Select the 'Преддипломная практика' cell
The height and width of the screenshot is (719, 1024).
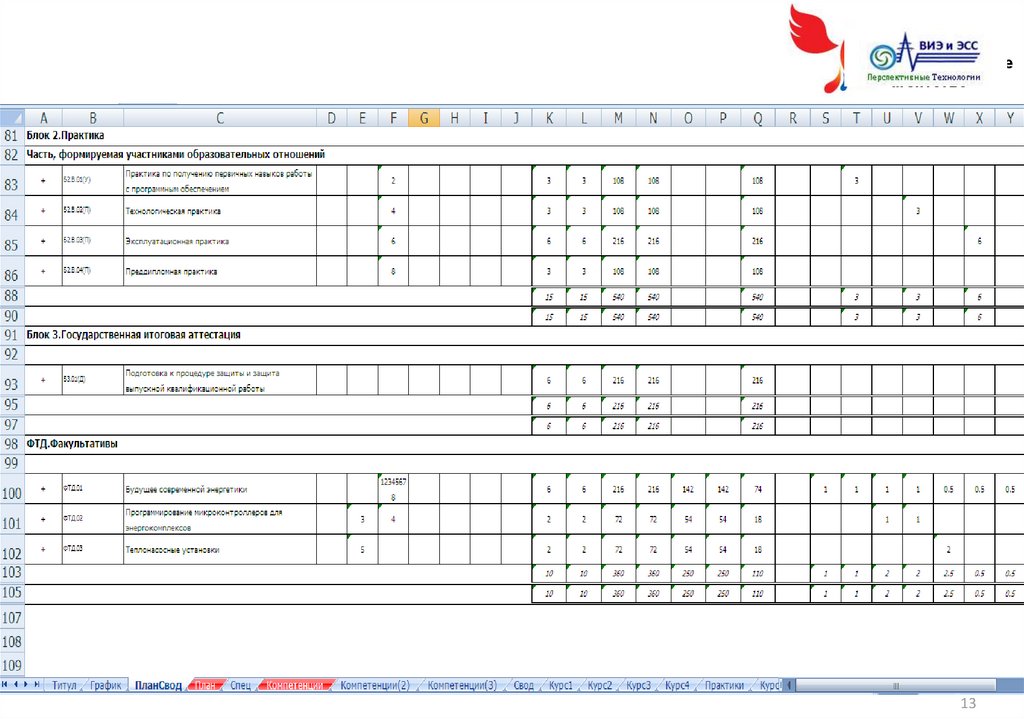[x=220, y=272]
